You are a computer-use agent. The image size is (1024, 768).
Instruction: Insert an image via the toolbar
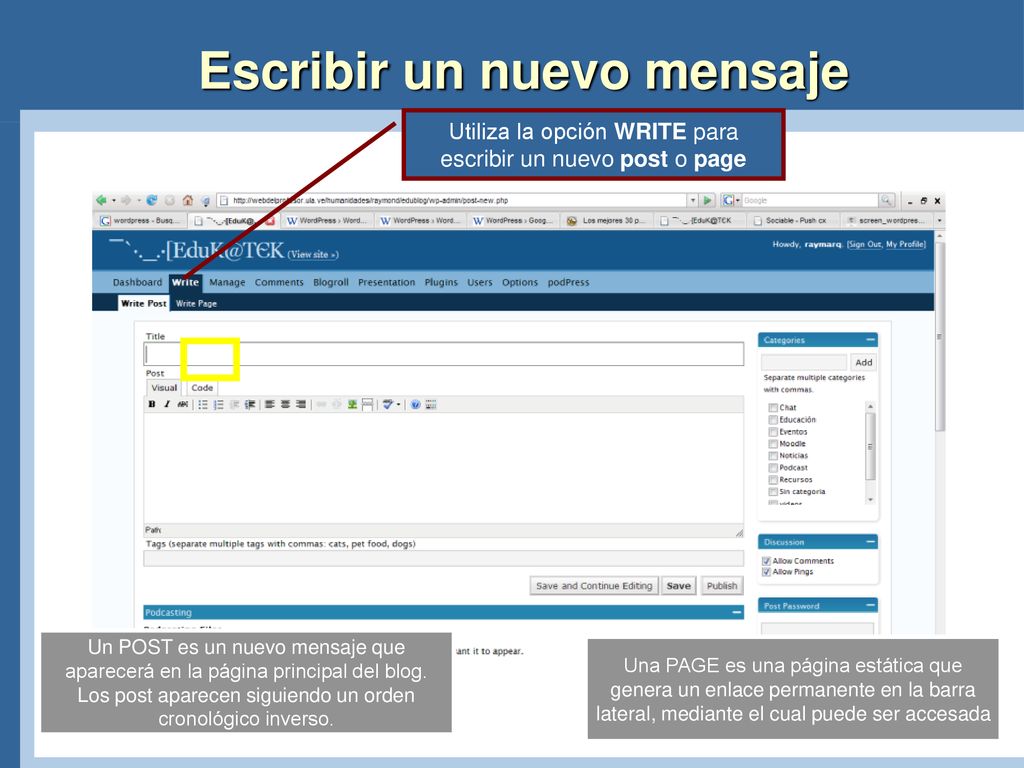[352, 404]
